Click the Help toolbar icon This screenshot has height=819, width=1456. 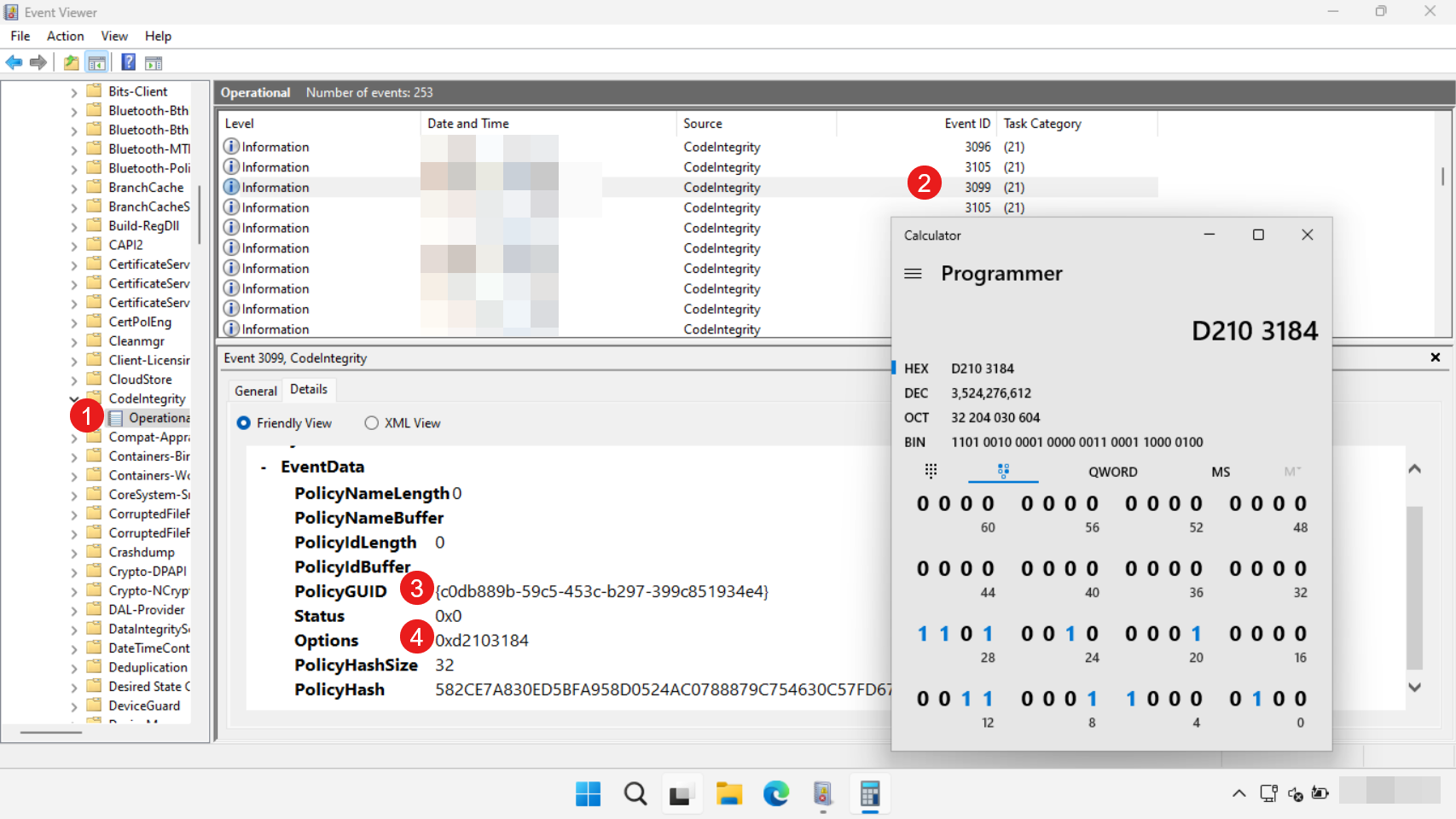click(x=128, y=62)
